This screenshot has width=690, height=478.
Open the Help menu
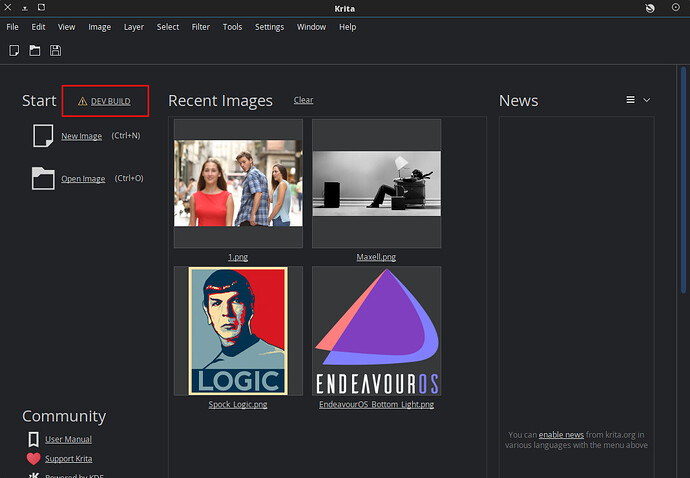click(x=347, y=27)
